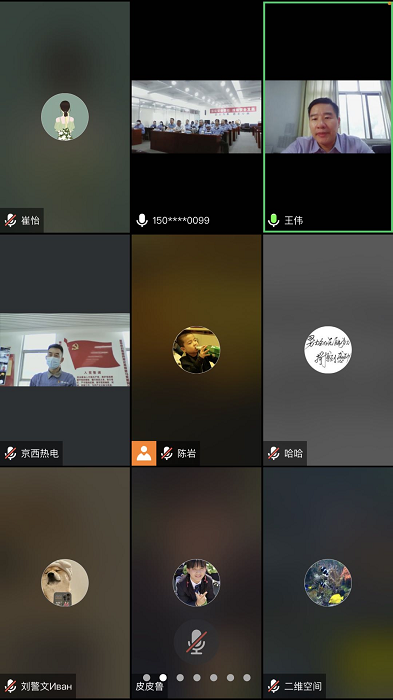The height and width of the screenshot is (700, 393).
Task: Toggle the large round mute microphone button
Action: pyautogui.click(x=196, y=642)
